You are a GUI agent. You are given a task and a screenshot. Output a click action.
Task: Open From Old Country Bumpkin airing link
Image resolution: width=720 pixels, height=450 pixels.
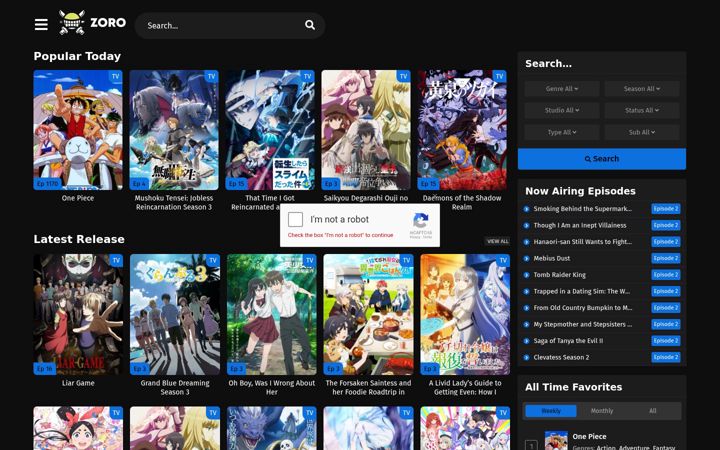583,308
